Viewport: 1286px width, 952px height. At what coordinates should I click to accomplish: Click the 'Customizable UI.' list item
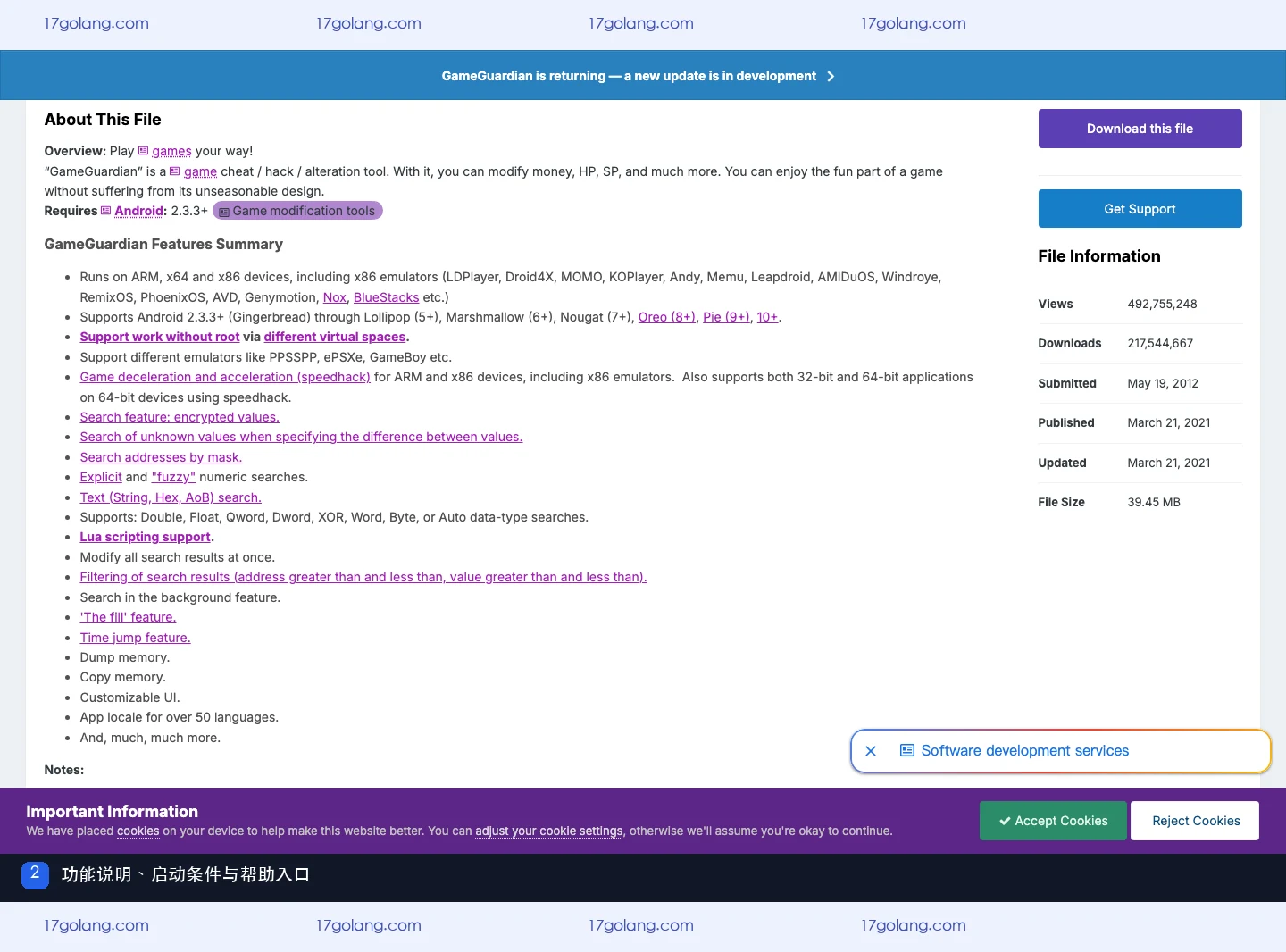pos(129,697)
